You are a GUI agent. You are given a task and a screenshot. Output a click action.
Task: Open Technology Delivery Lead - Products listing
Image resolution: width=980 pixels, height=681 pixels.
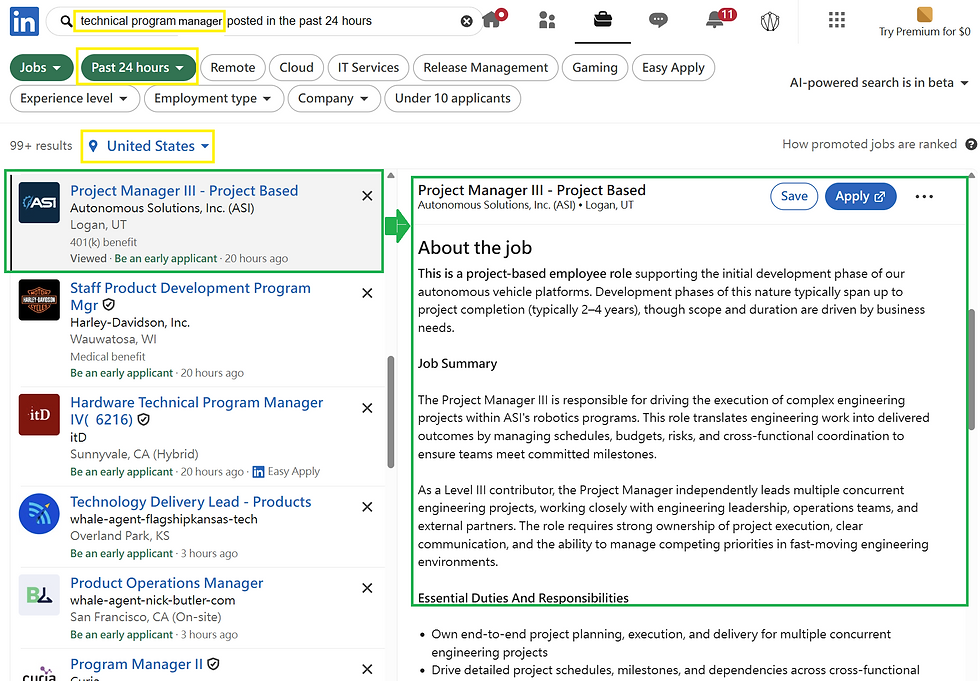pyautogui.click(x=191, y=502)
